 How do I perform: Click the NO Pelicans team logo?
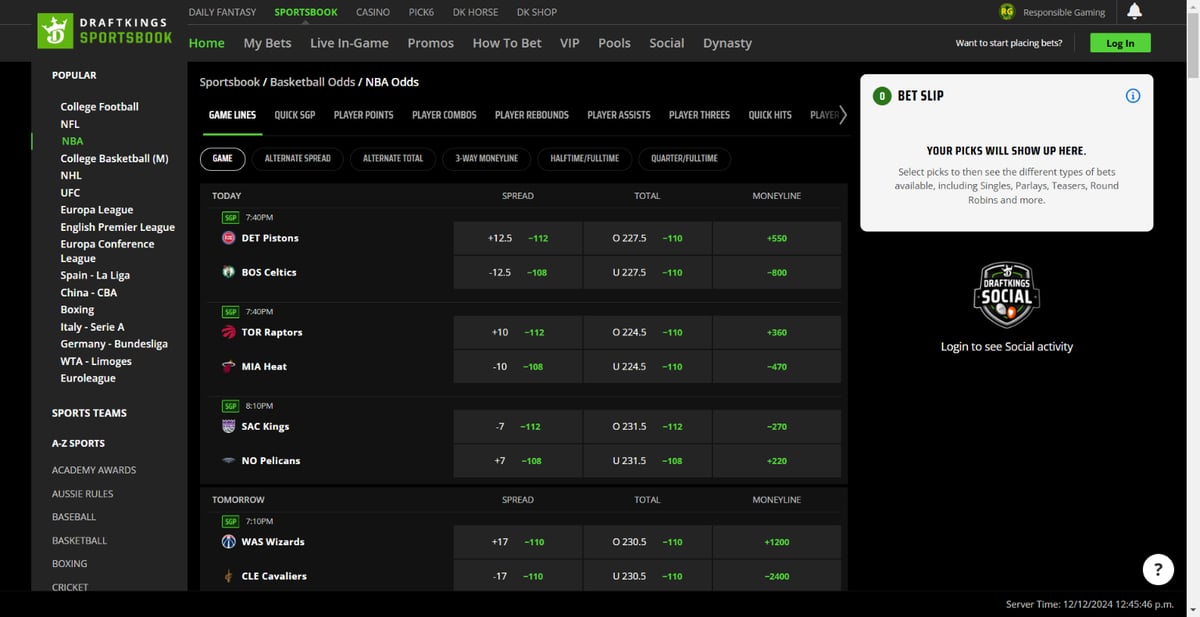pyautogui.click(x=229, y=461)
